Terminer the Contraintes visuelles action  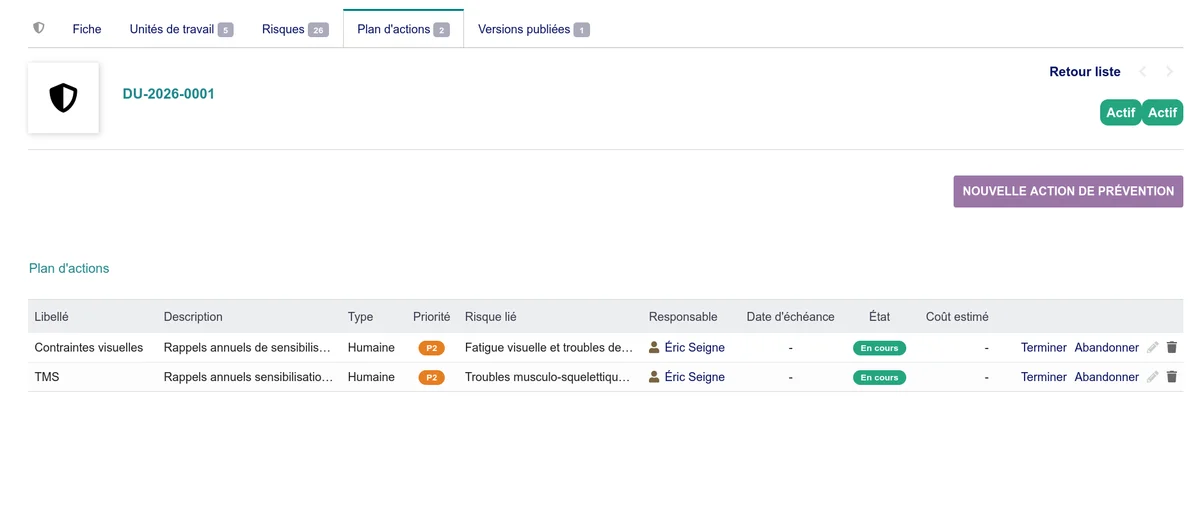[1044, 348]
